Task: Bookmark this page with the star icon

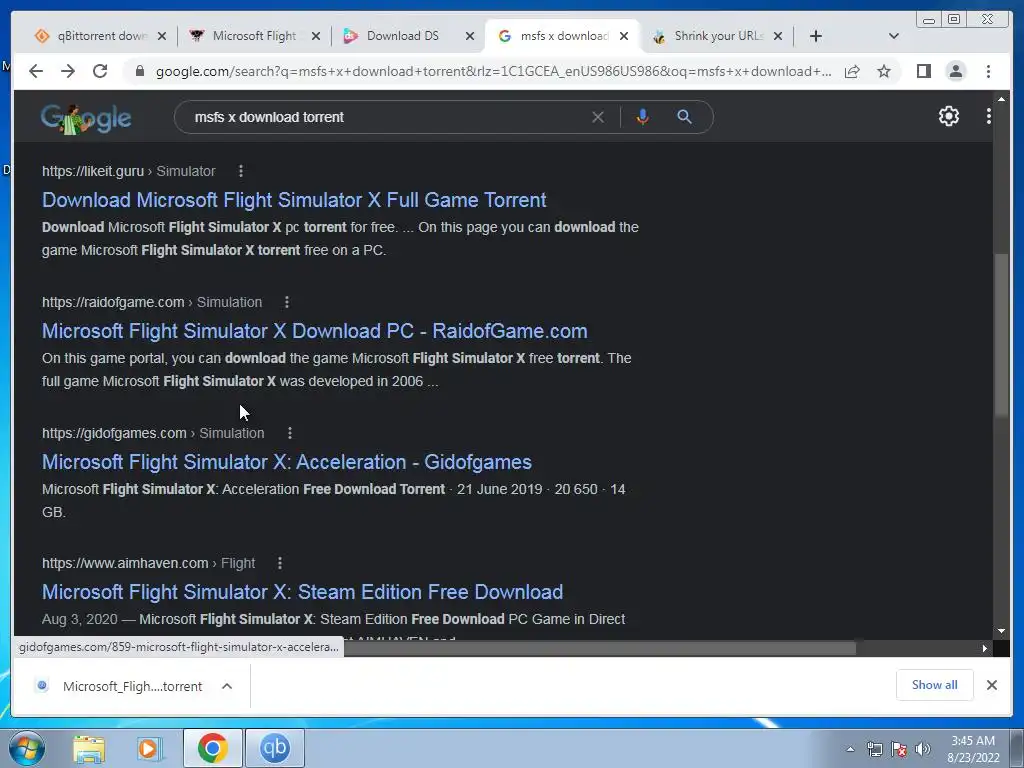Action: coord(884,71)
